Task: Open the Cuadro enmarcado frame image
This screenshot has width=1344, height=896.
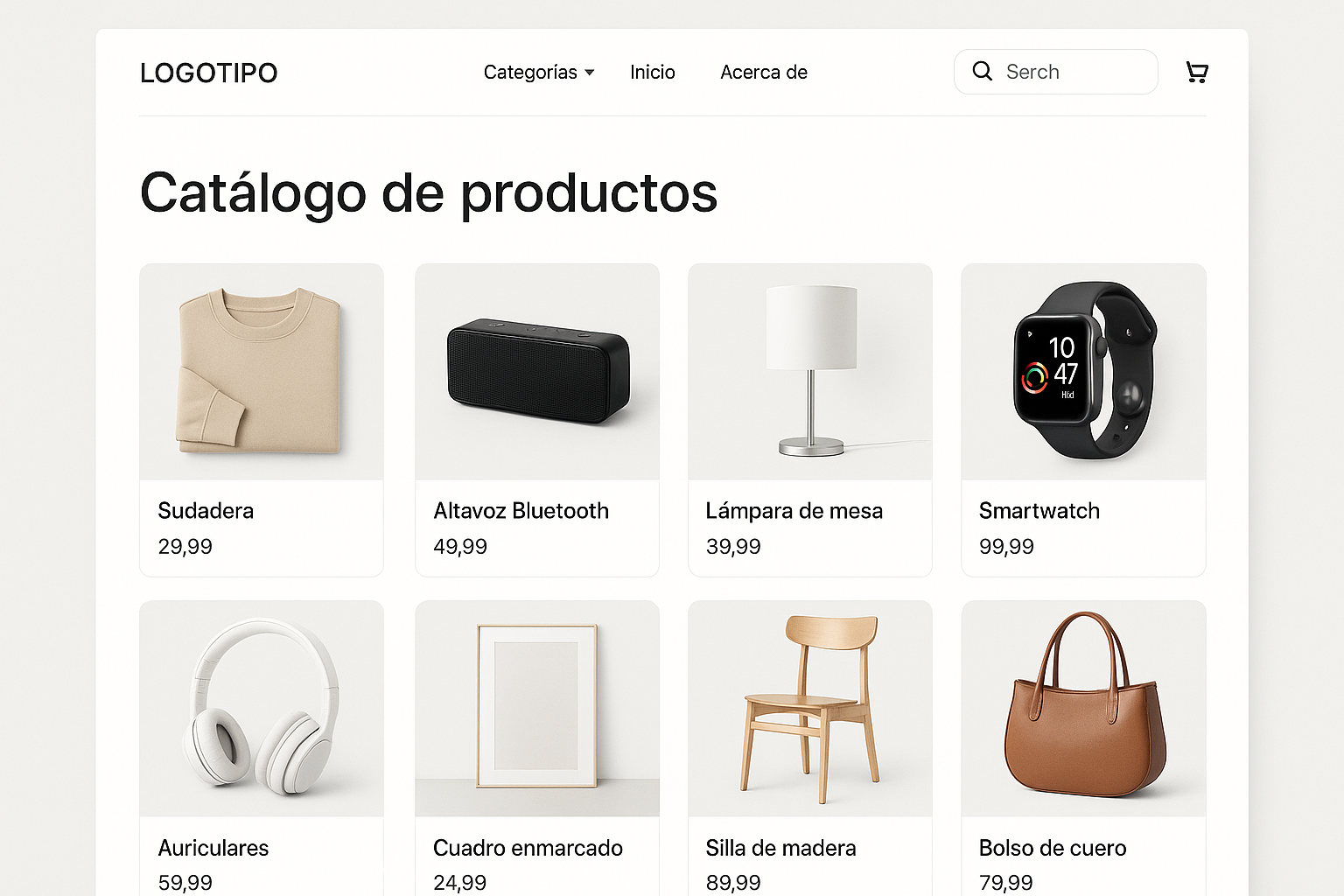Action: (537, 709)
